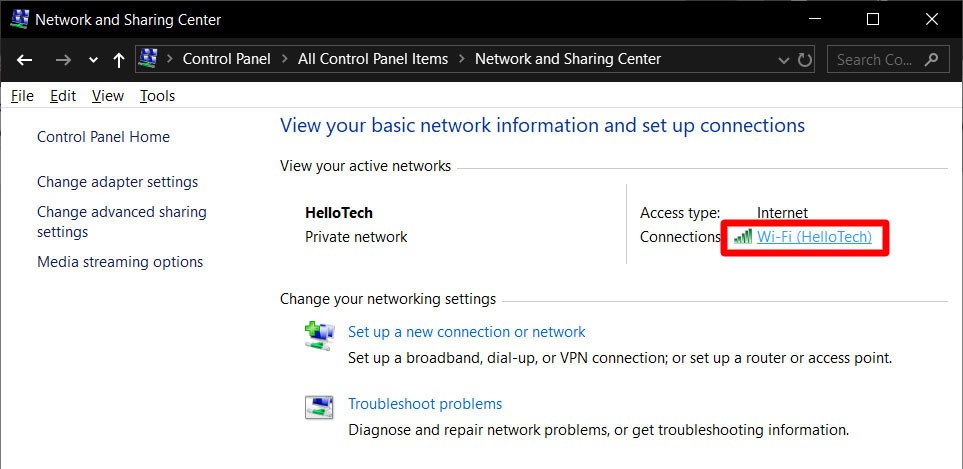
Task: Expand the chevron after Control Panel breadcrumb
Action: [x=285, y=59]
